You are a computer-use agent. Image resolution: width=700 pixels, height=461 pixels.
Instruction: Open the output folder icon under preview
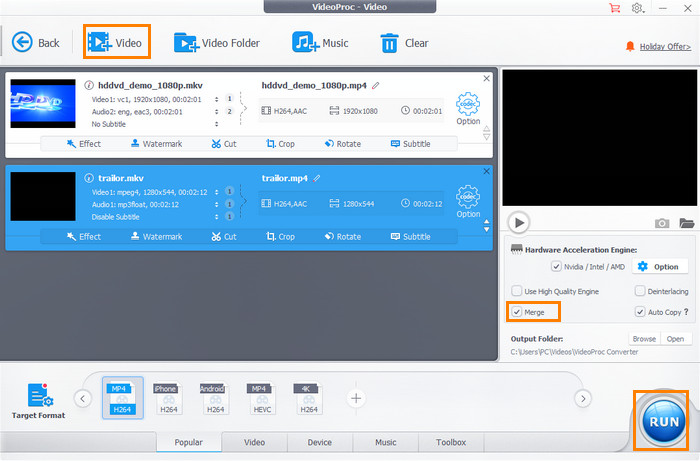686,223
